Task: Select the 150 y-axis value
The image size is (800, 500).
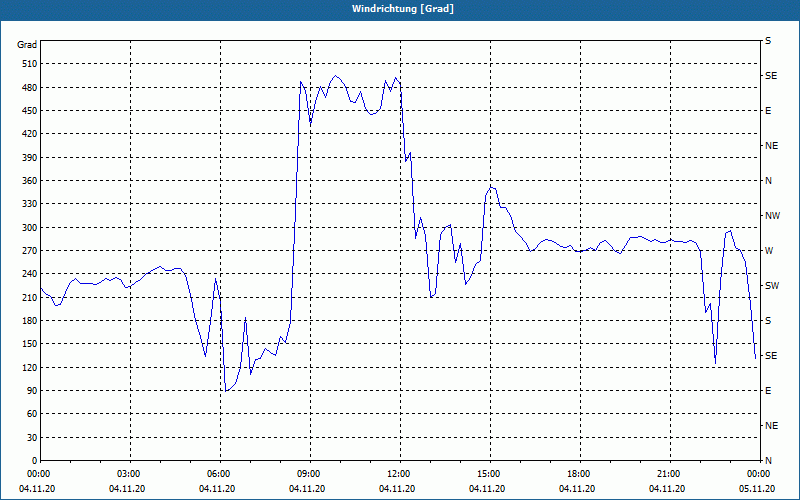Action: click(x=30, y=344)
